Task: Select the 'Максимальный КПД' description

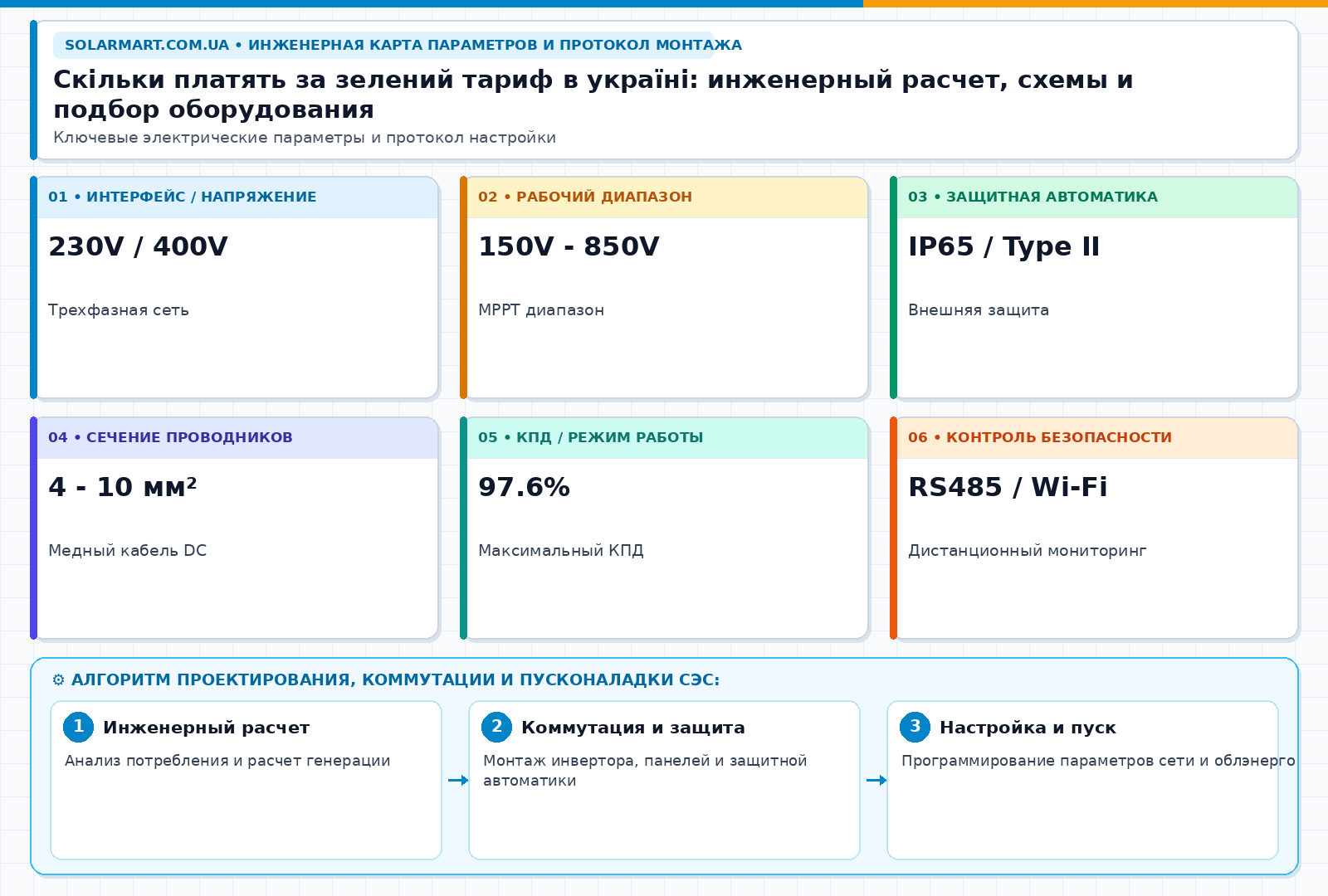Action: [561, 551]
